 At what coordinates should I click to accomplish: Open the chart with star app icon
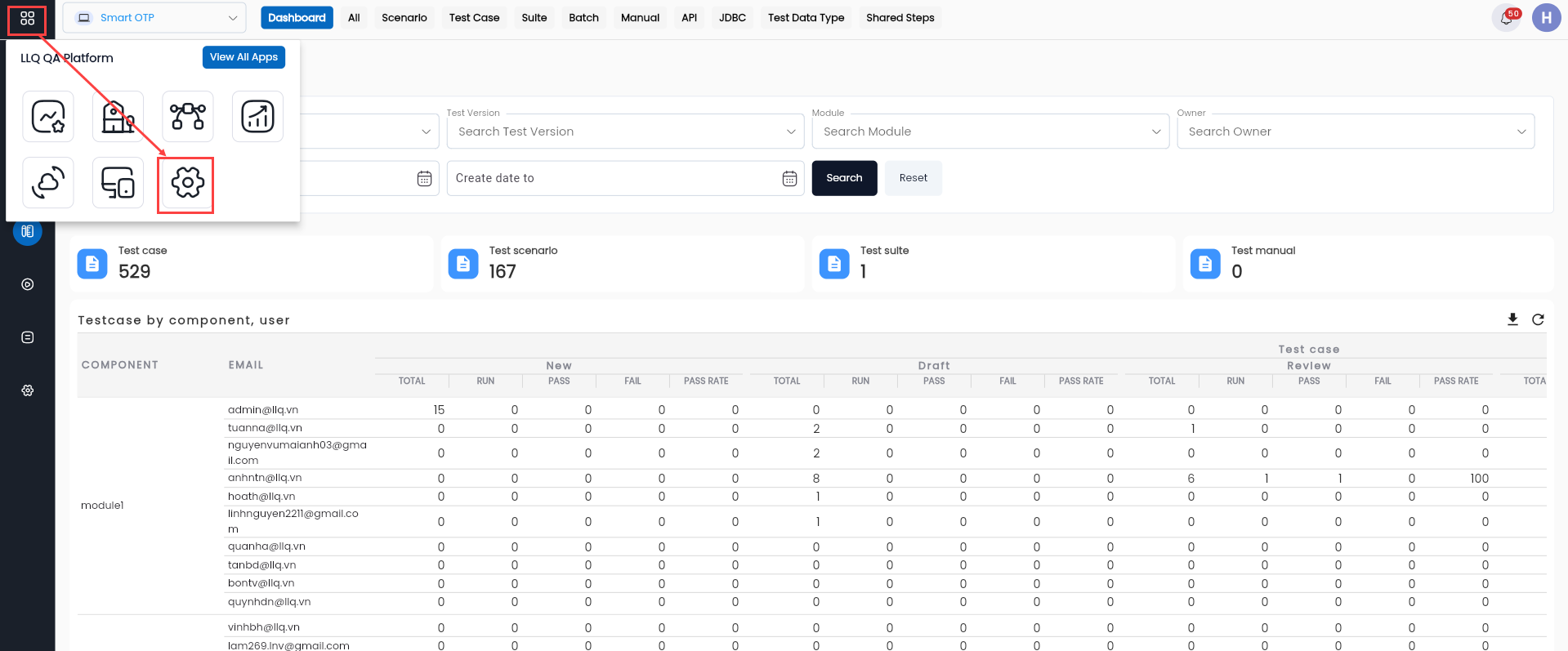pyautogui.click(x=48, y=117)
